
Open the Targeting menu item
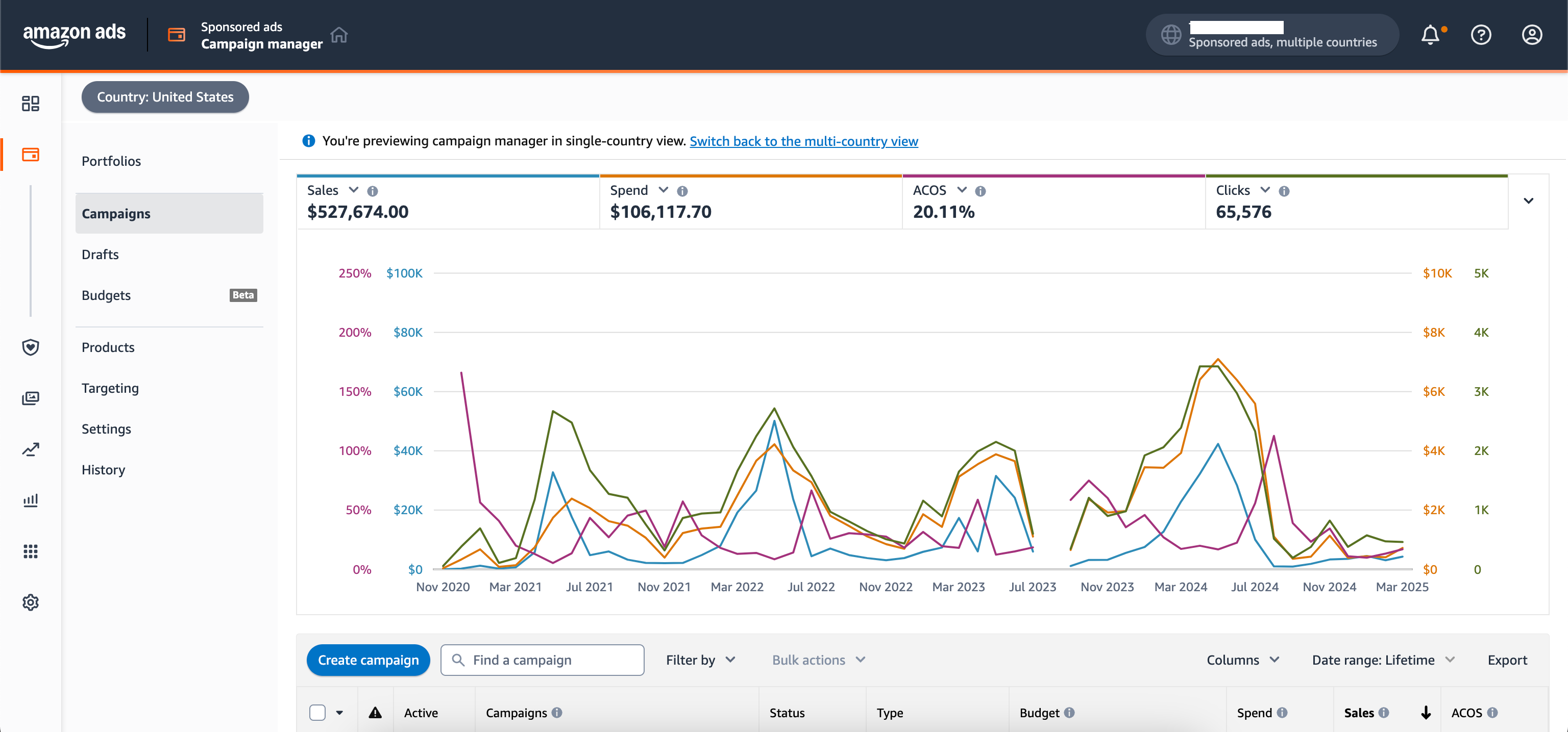point(110,388)
